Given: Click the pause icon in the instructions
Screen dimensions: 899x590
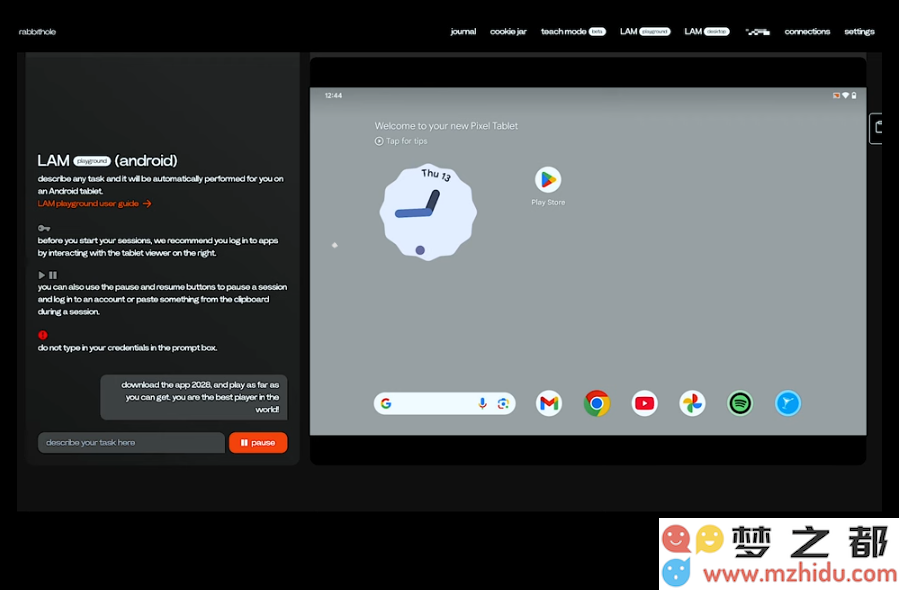Looking at the screenshot, I should click(x=53, y=275).
